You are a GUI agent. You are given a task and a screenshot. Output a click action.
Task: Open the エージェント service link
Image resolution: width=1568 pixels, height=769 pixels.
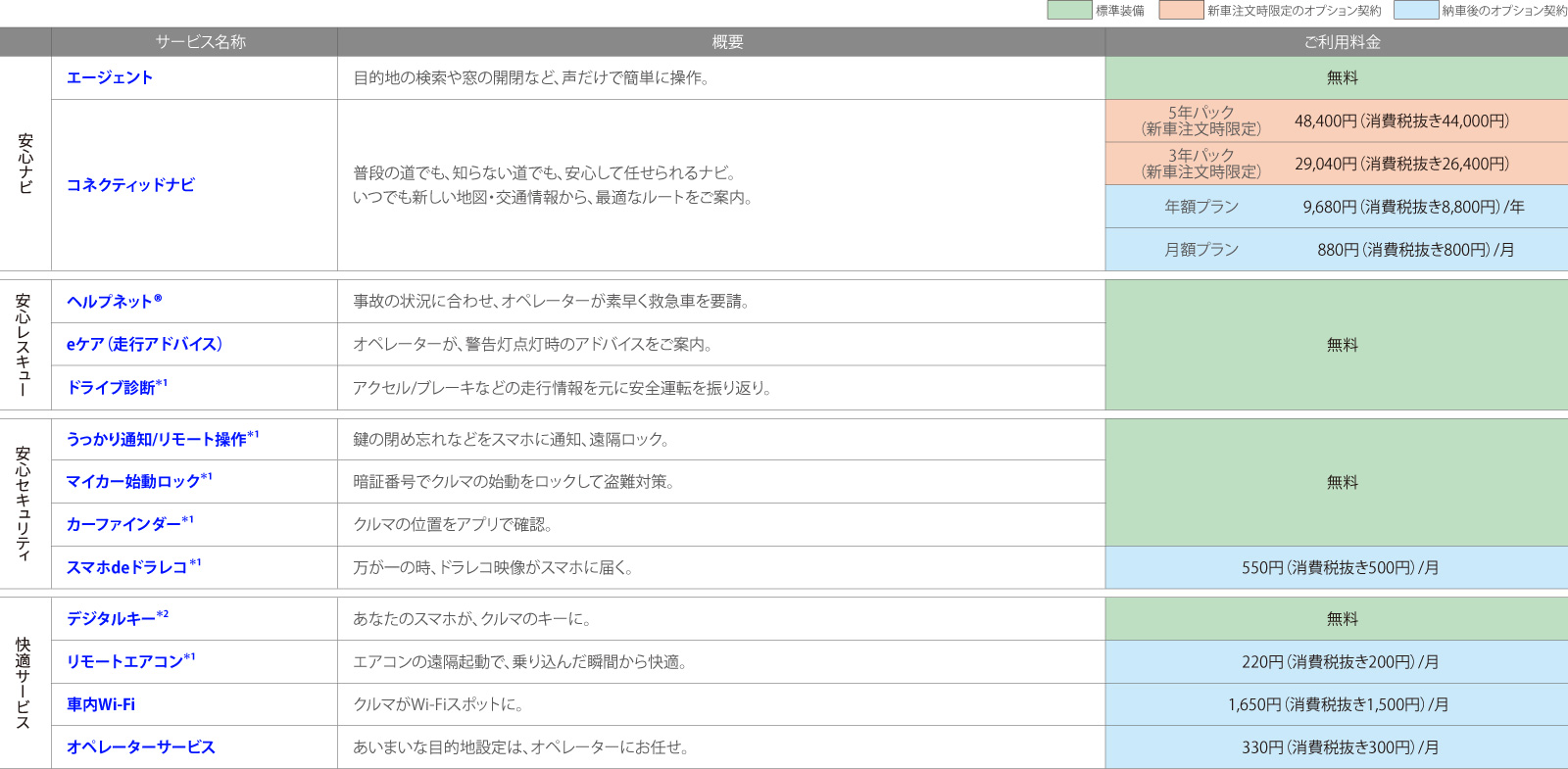(x=110, y=78)
